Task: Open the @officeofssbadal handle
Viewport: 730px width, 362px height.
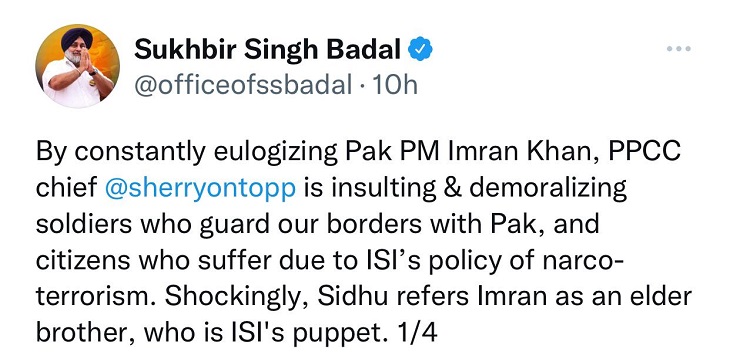Action: [x=243, y=85]
